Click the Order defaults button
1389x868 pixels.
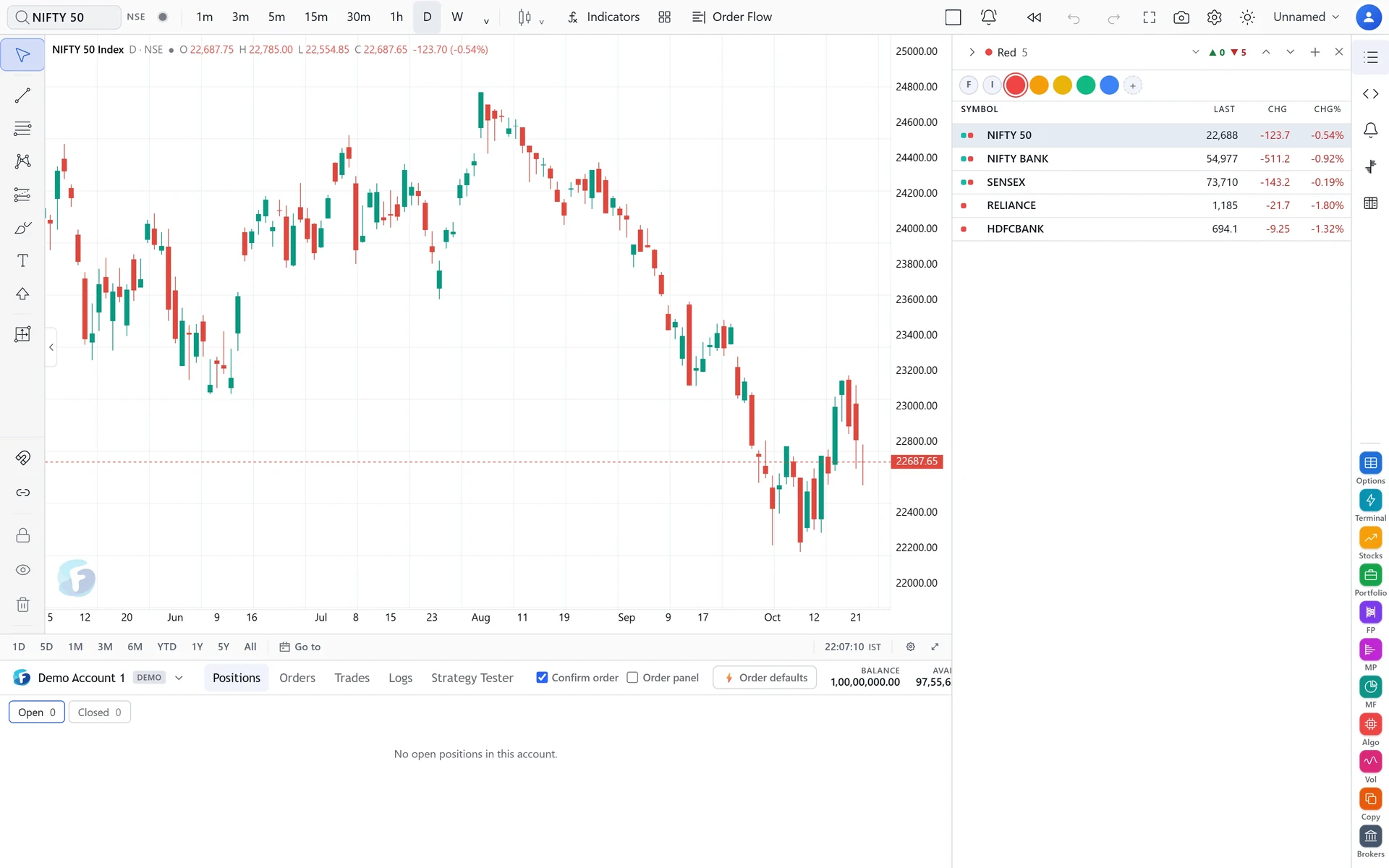point(765,678)
